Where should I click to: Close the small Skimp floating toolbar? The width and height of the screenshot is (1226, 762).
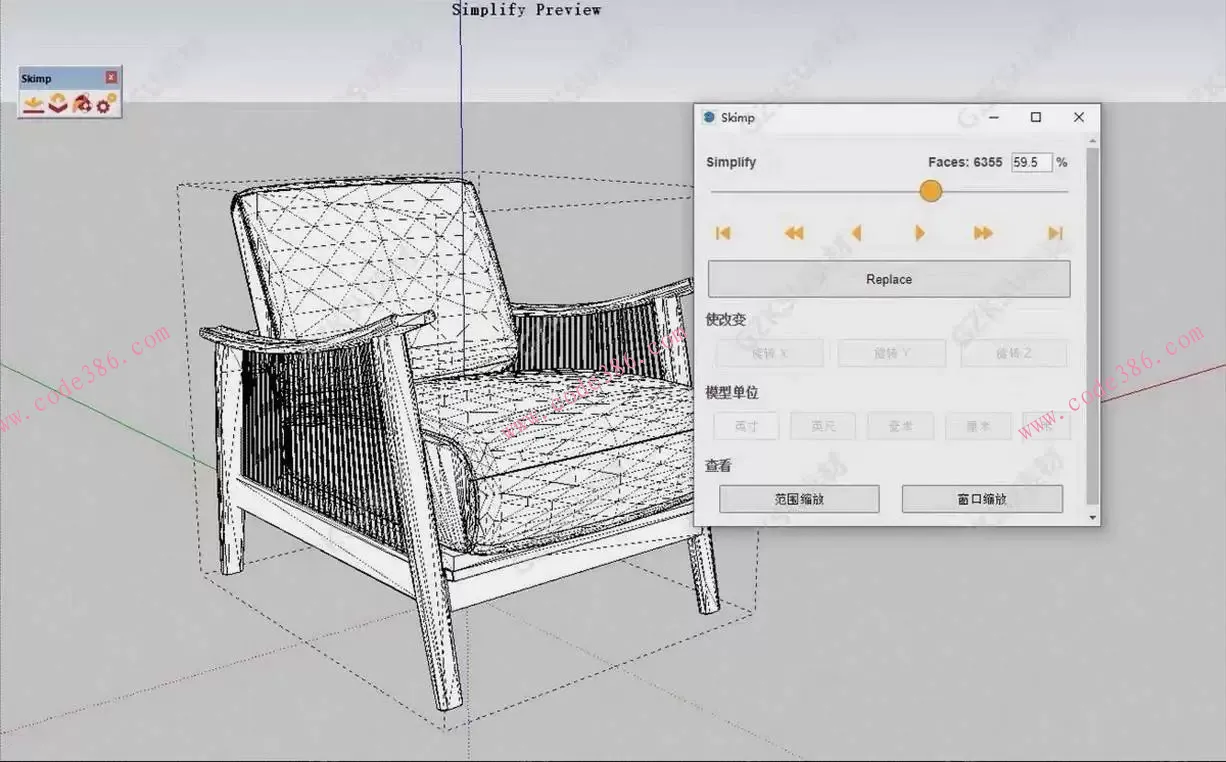[x=111, y=77]
